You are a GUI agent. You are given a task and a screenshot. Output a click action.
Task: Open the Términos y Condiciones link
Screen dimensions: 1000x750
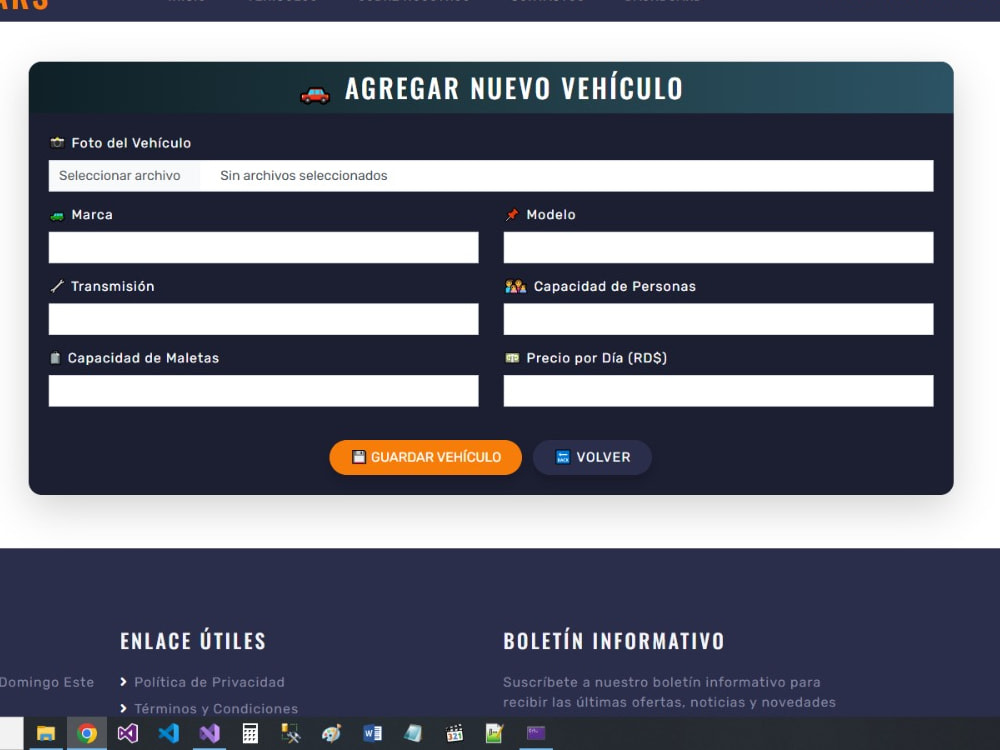click(x=216, y=709)
